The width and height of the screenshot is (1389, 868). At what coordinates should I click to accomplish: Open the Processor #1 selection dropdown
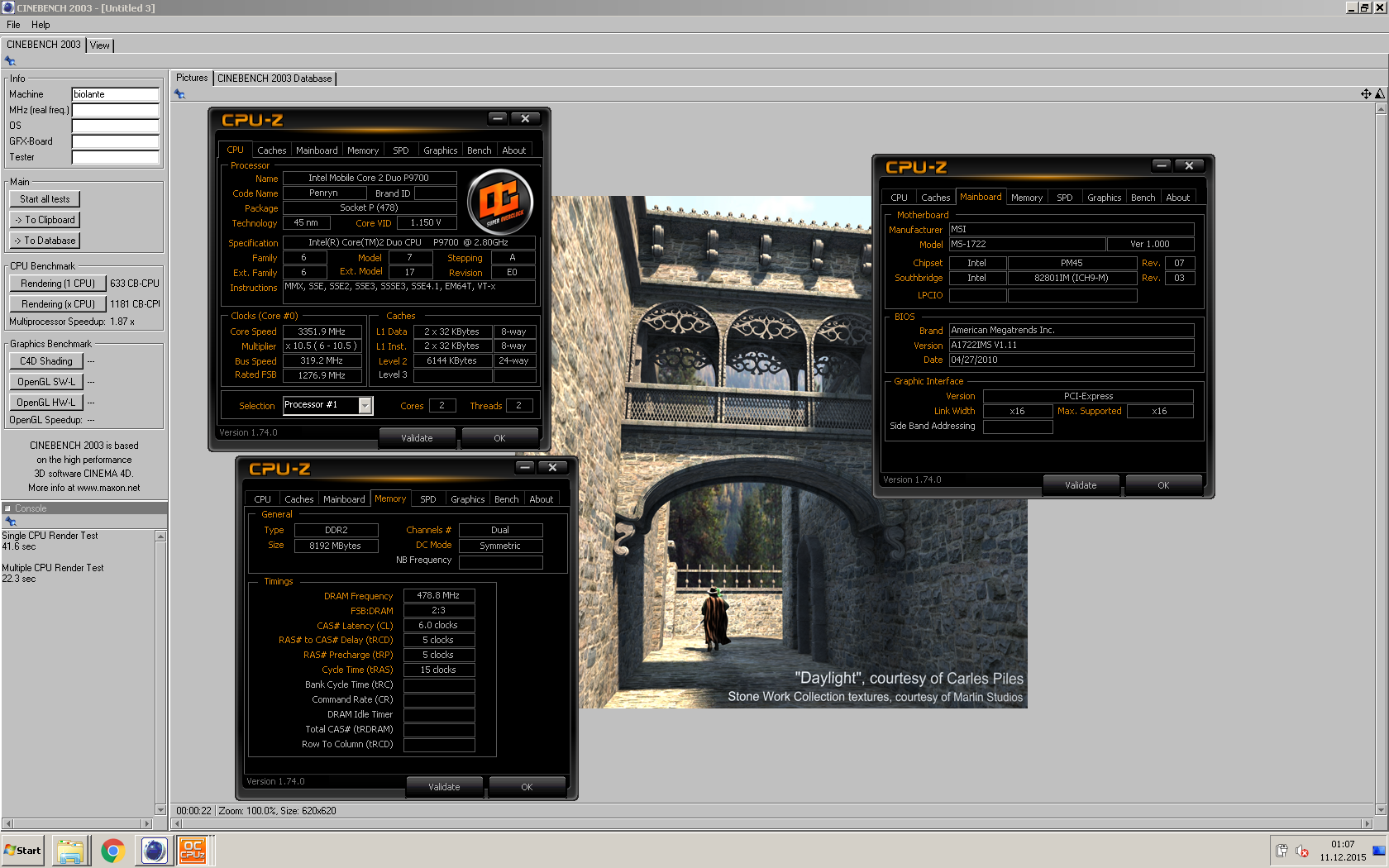tap(365, 405)
